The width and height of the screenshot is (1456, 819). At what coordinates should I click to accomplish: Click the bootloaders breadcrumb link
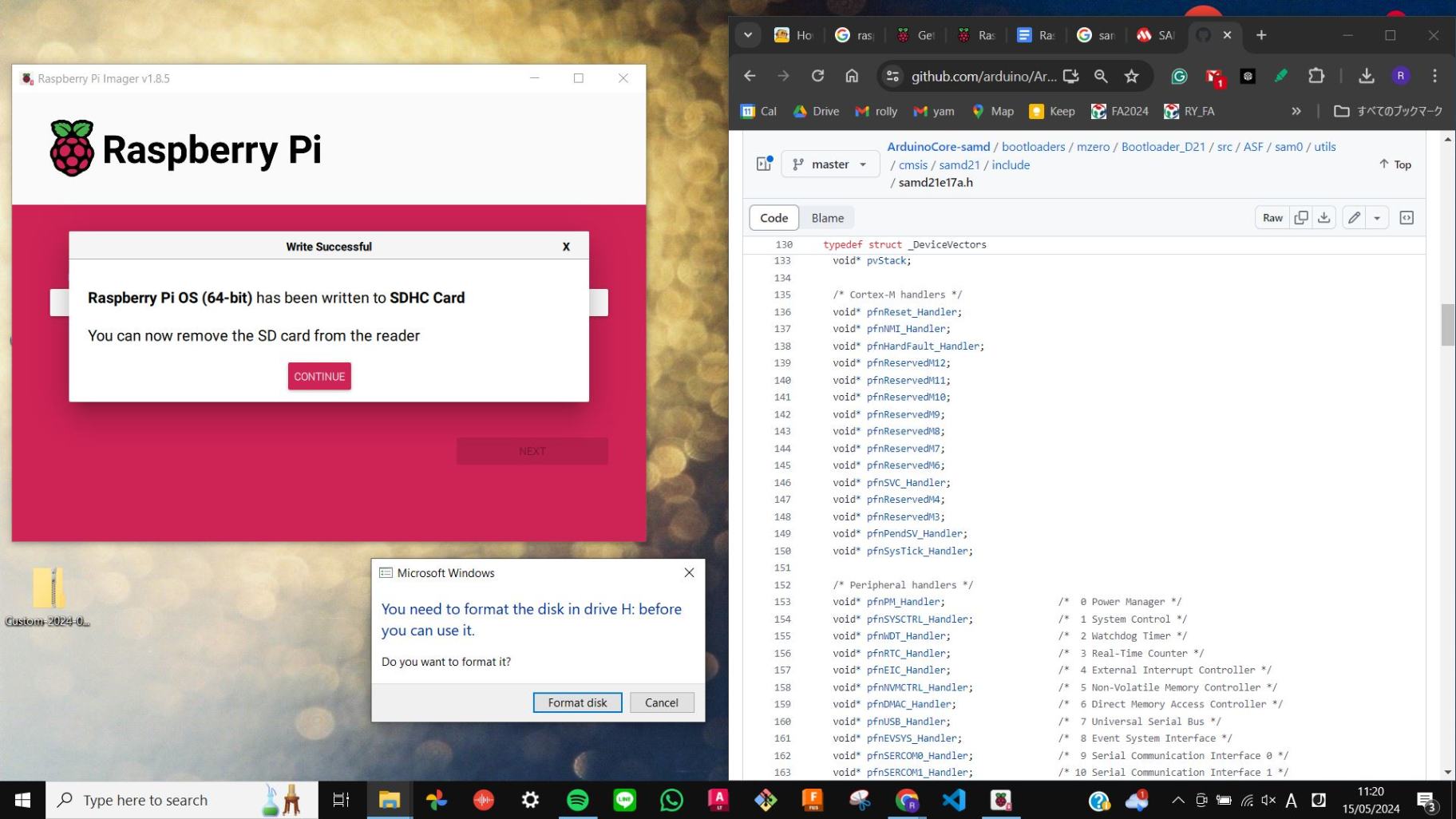click(1033, 147)
